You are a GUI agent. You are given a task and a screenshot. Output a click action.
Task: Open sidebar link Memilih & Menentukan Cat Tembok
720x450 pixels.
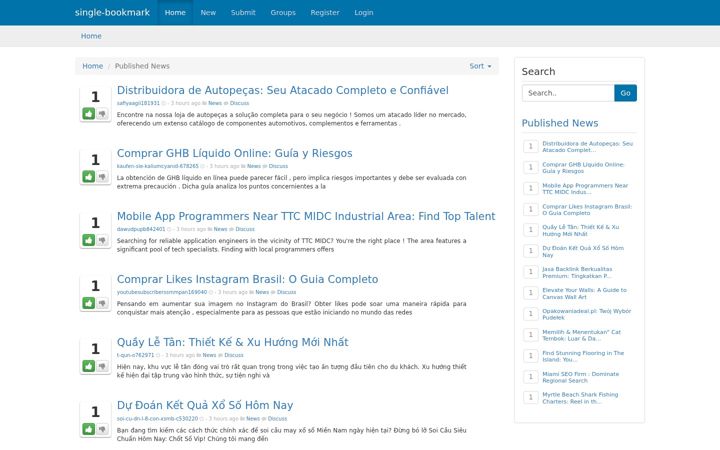(581, 335)
